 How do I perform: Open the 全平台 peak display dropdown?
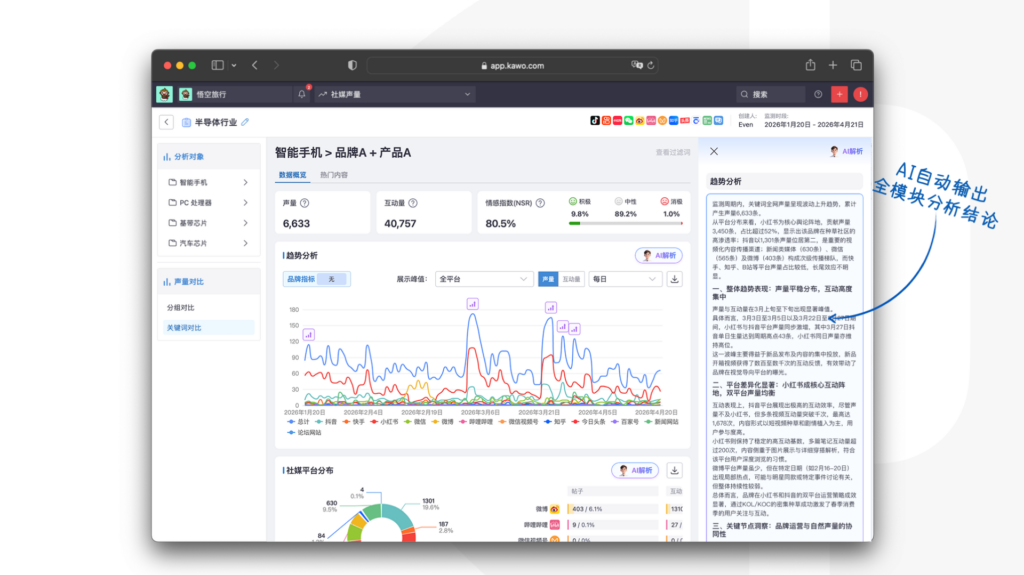click(x=483, y=279)
